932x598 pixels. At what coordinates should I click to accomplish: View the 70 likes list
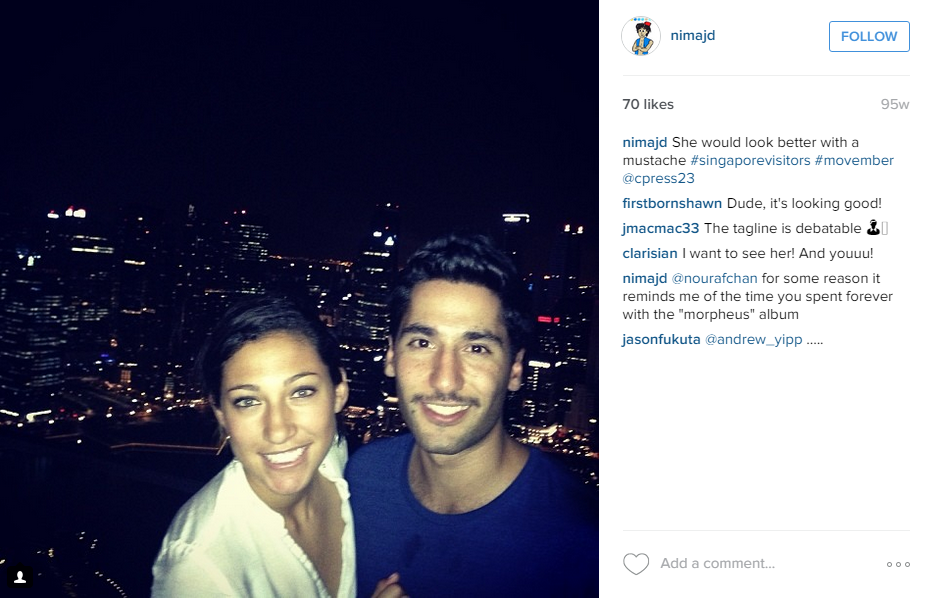point(648,104)
